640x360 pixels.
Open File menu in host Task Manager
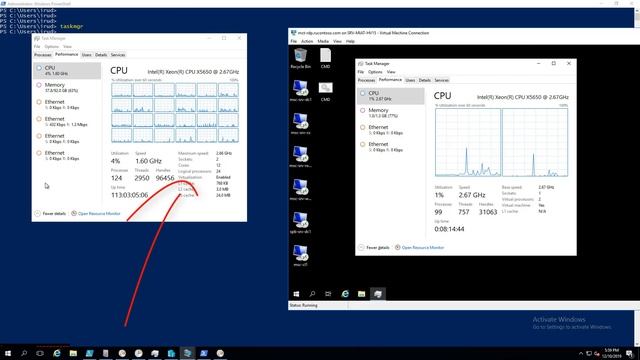tap(37, 47)
